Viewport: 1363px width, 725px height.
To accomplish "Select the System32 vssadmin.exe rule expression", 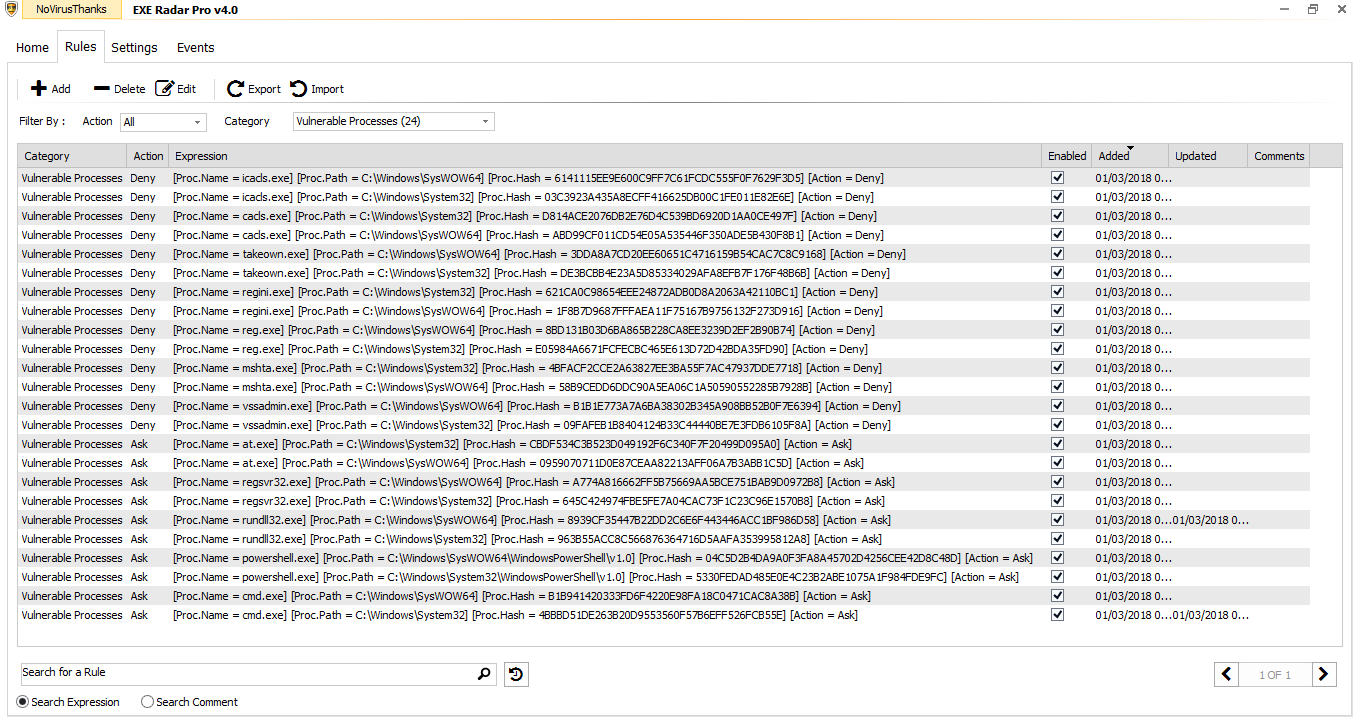I will 532,425.
